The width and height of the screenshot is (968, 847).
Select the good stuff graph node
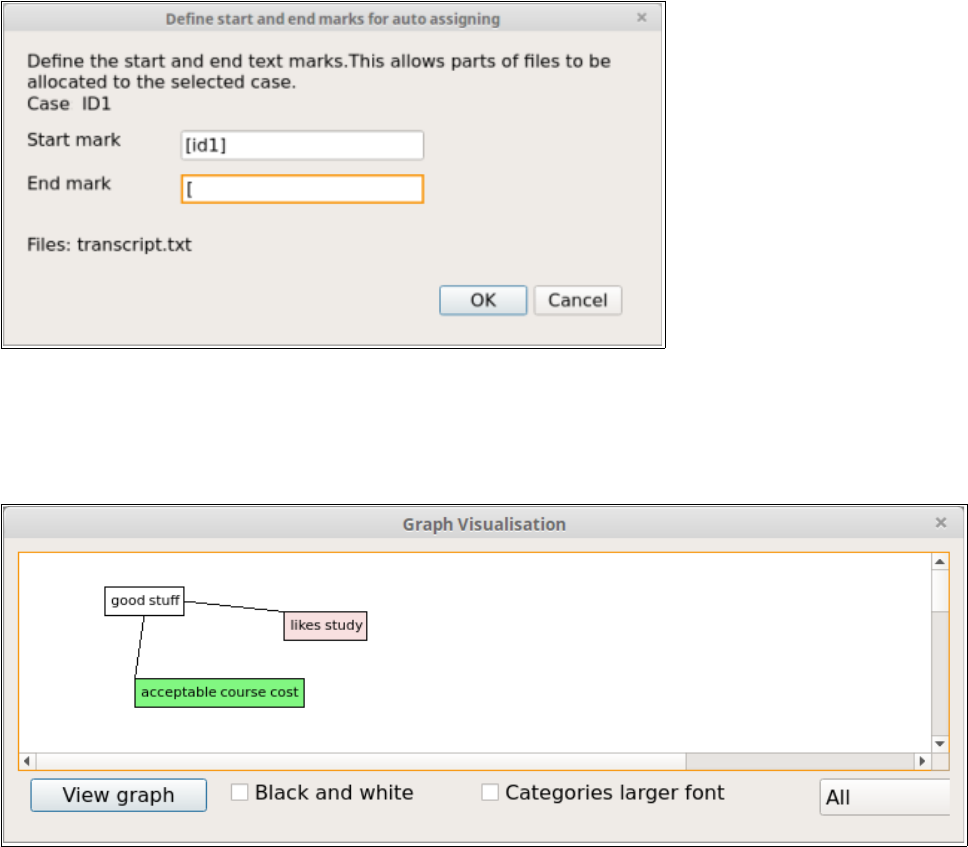click(145, 601)
